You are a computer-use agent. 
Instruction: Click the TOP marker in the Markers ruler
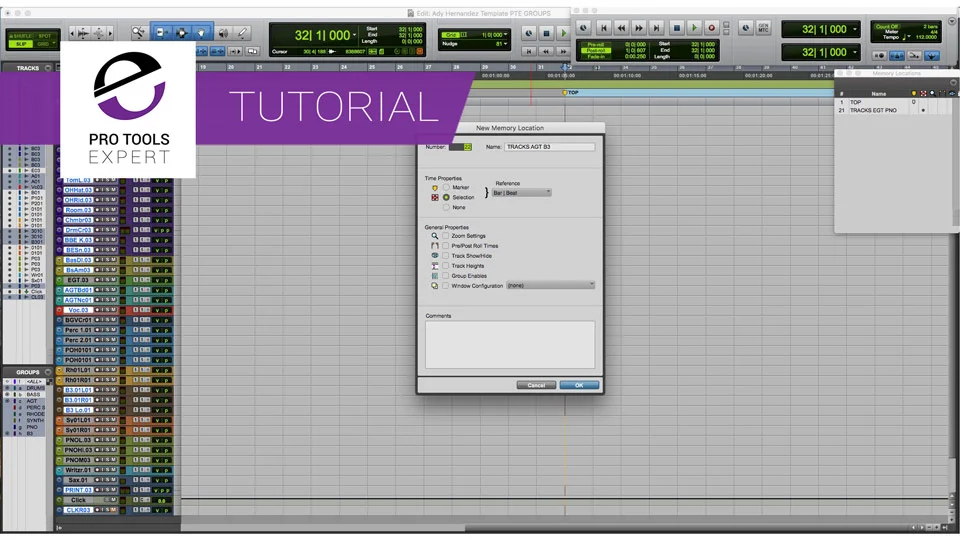571,92
